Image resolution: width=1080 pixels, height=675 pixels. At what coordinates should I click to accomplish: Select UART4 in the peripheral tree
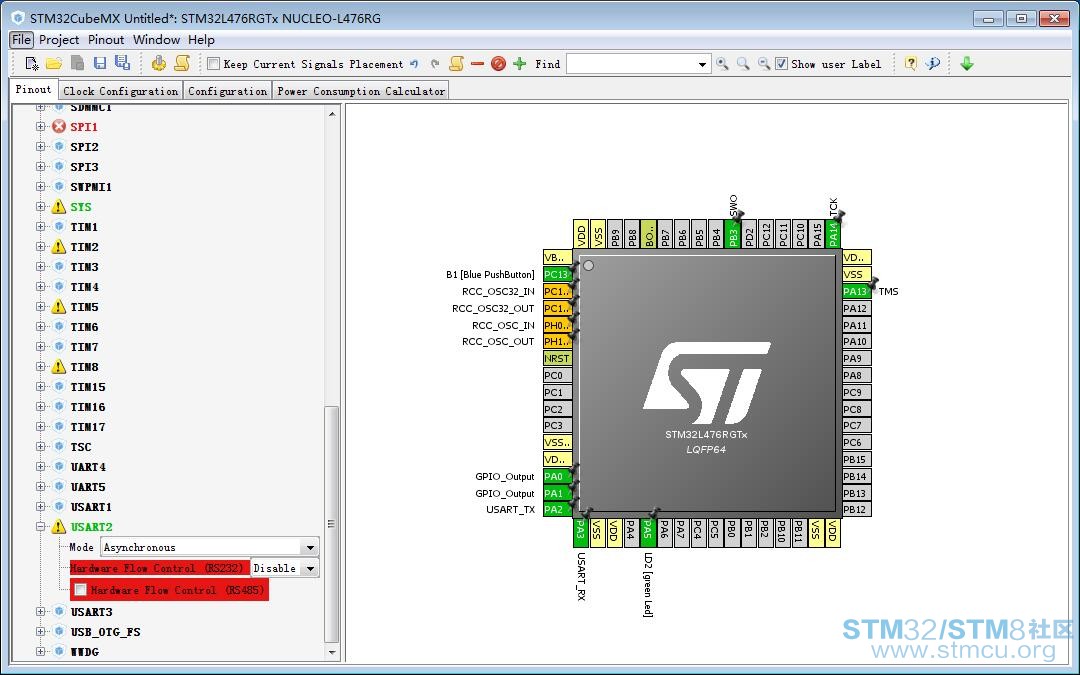[88, 467]
